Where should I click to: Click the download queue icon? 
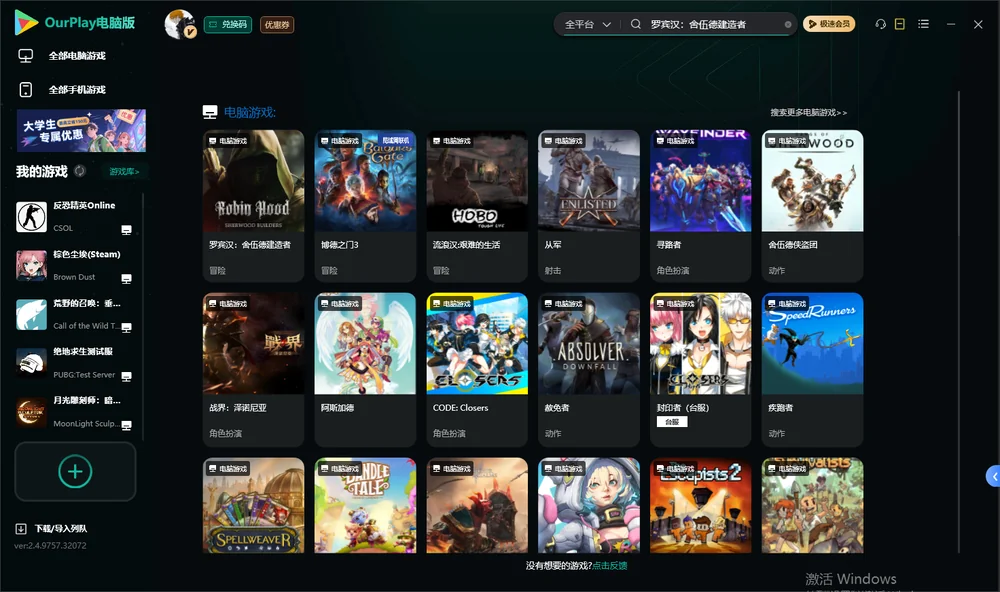[21, 529]
